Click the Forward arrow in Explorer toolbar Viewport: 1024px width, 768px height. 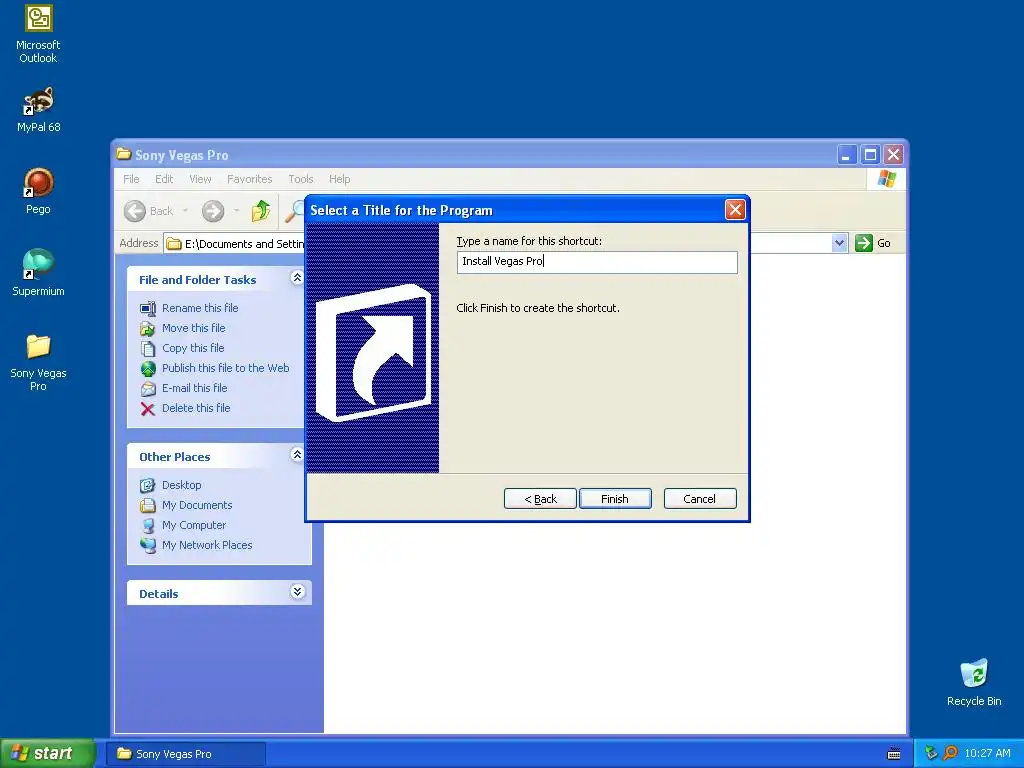coord(213,211)
